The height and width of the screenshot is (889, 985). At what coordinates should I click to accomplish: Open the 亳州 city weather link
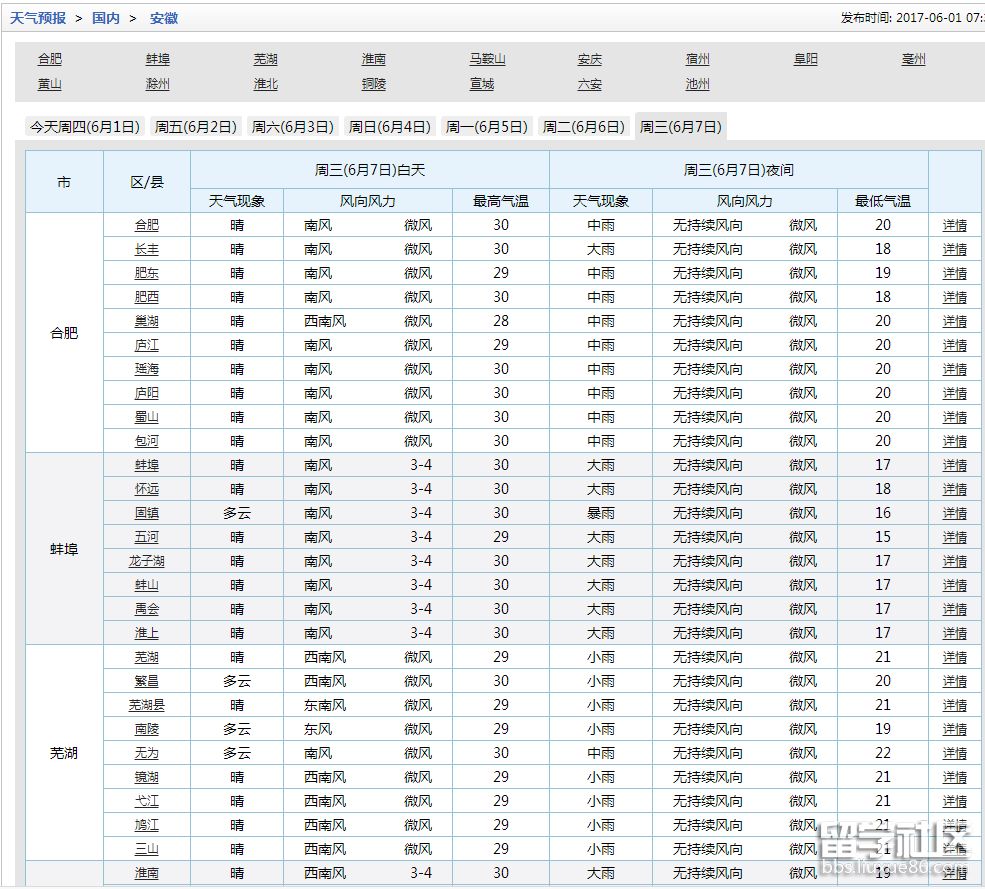(x=912, y=59)
